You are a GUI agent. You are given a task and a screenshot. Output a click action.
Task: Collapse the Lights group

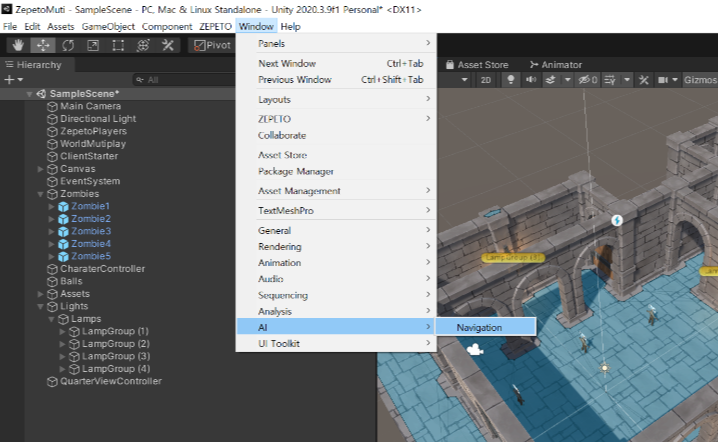[x=40, y=306]
